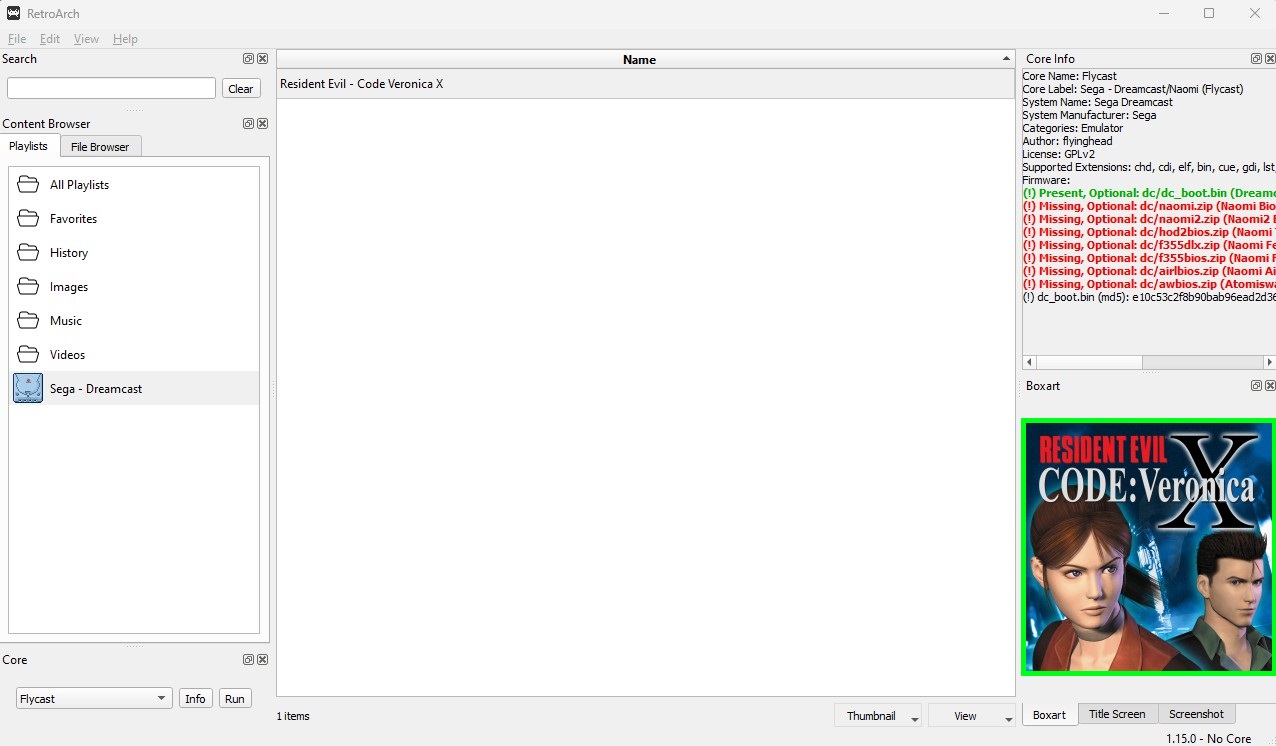The image size is (1276, 746).
Task: Float the Core Info panel
Action: (1256, 59)
